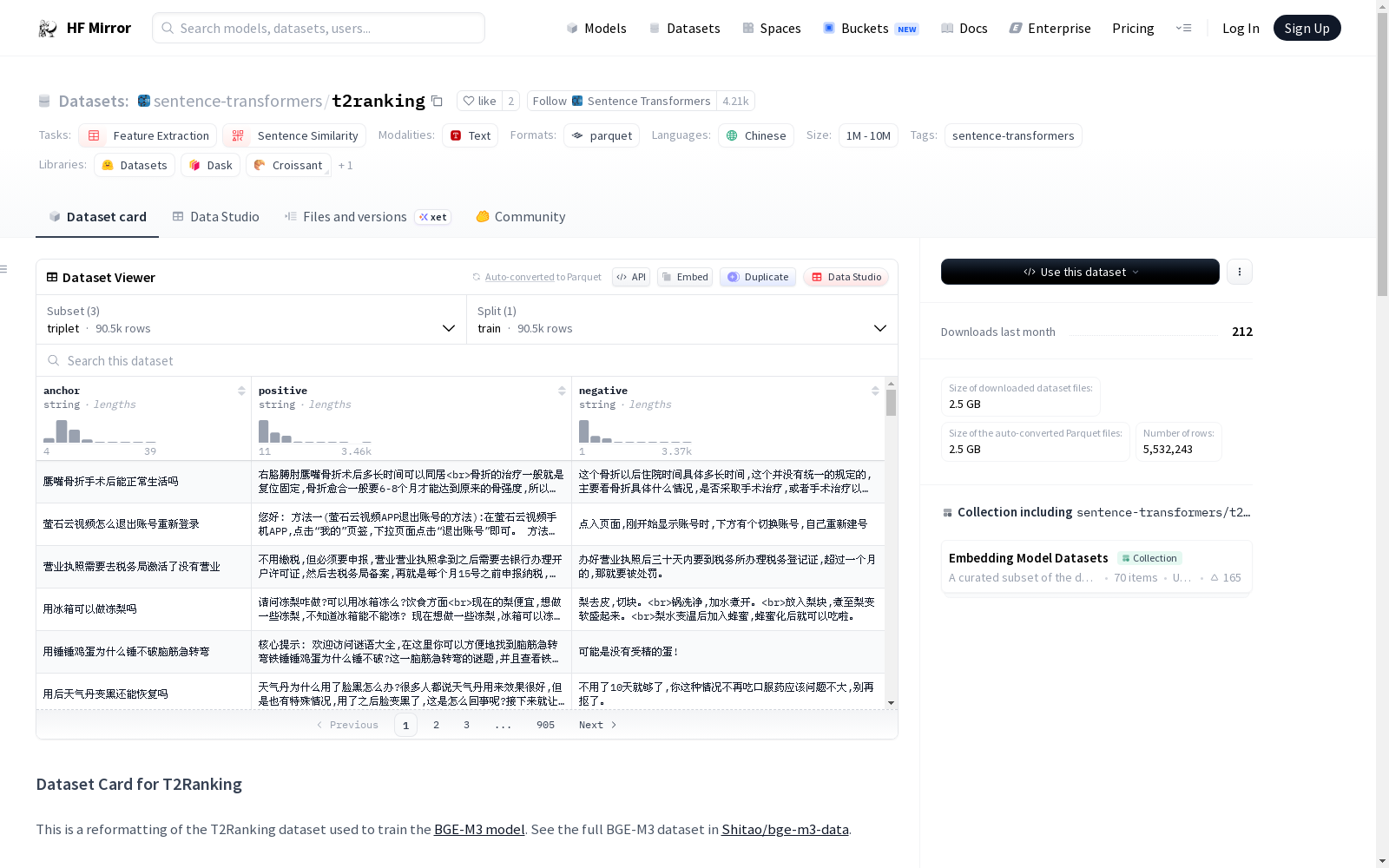Select the Croissant library tag
This screenshot has width=1389, height=868.
pos(288,165)
